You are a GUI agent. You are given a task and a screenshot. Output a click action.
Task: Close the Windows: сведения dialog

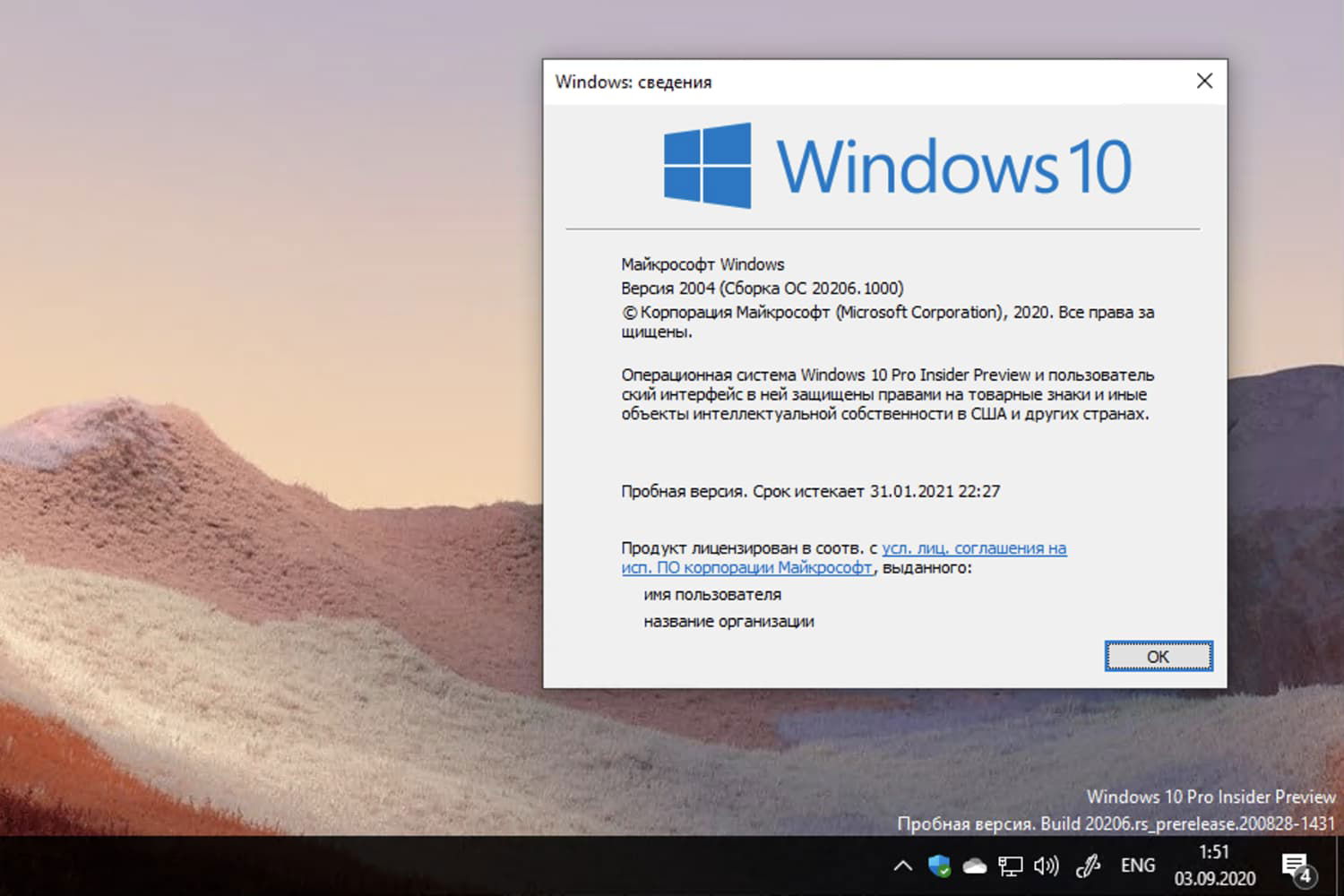coord(1204,81)
